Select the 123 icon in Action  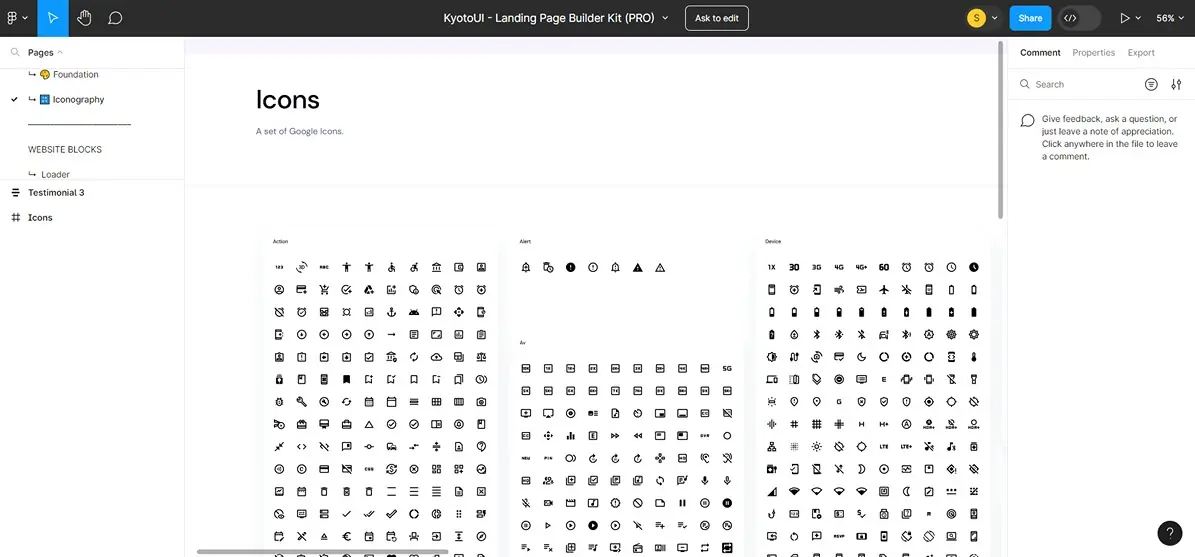click(279, 267)
